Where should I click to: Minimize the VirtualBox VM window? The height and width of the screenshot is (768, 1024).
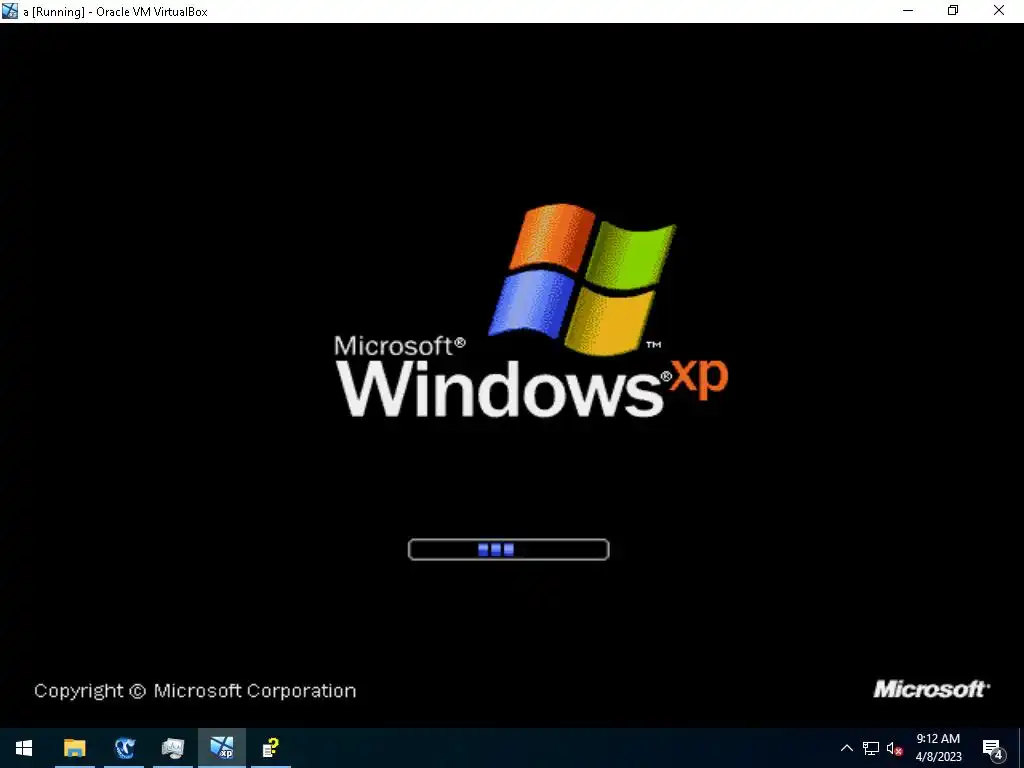[908, 11]
